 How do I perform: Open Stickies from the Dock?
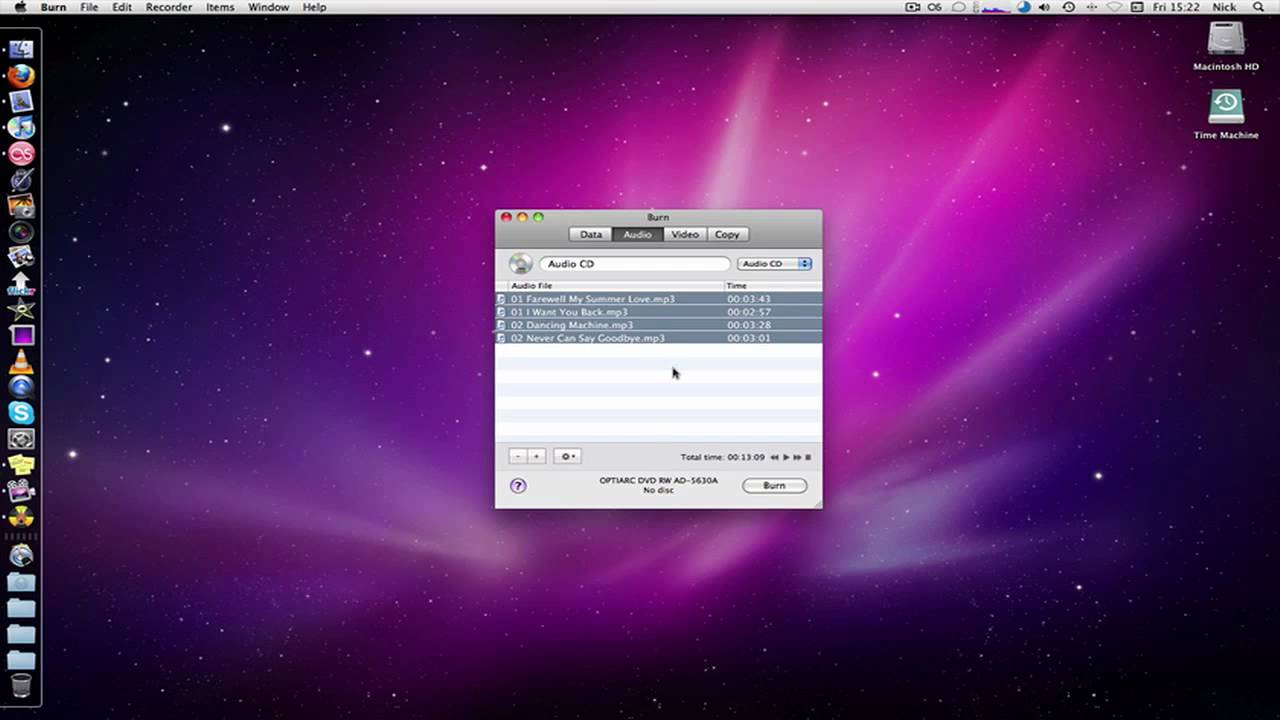click(x=21, y=465)
